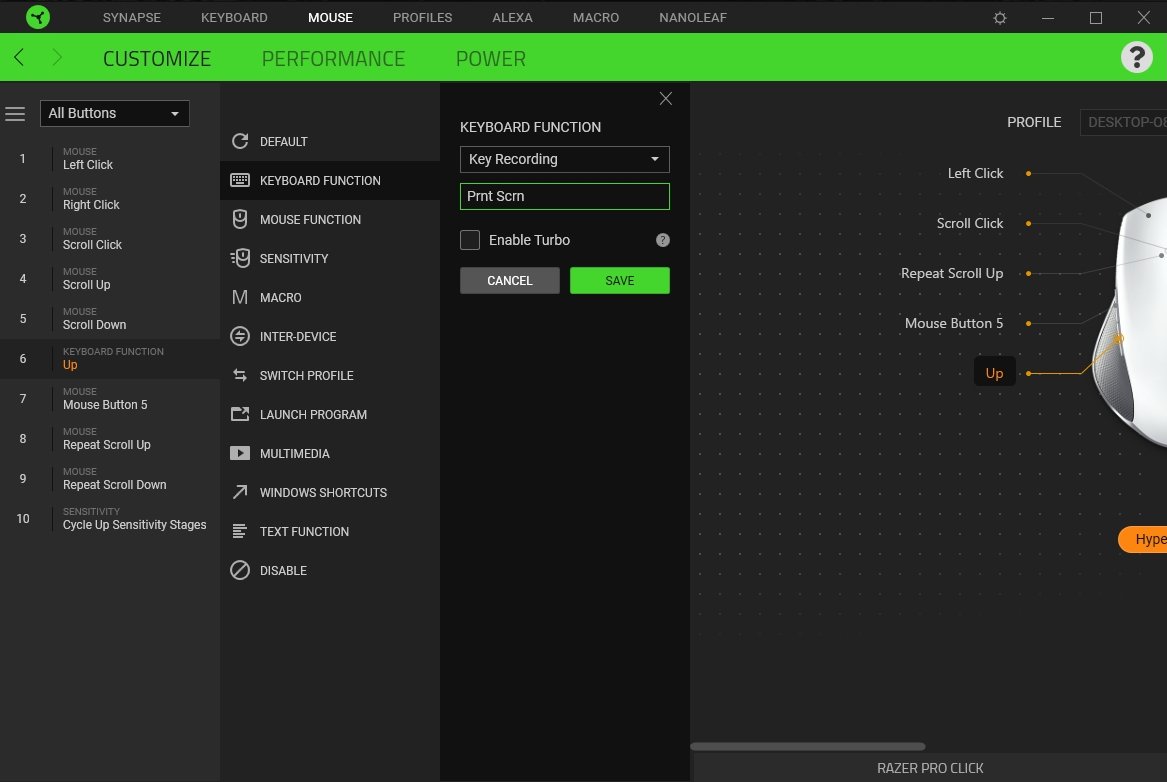Click the horizontal scrollbar under the mouse view
The image size is (1167, 782).
(x=808, y=746)
